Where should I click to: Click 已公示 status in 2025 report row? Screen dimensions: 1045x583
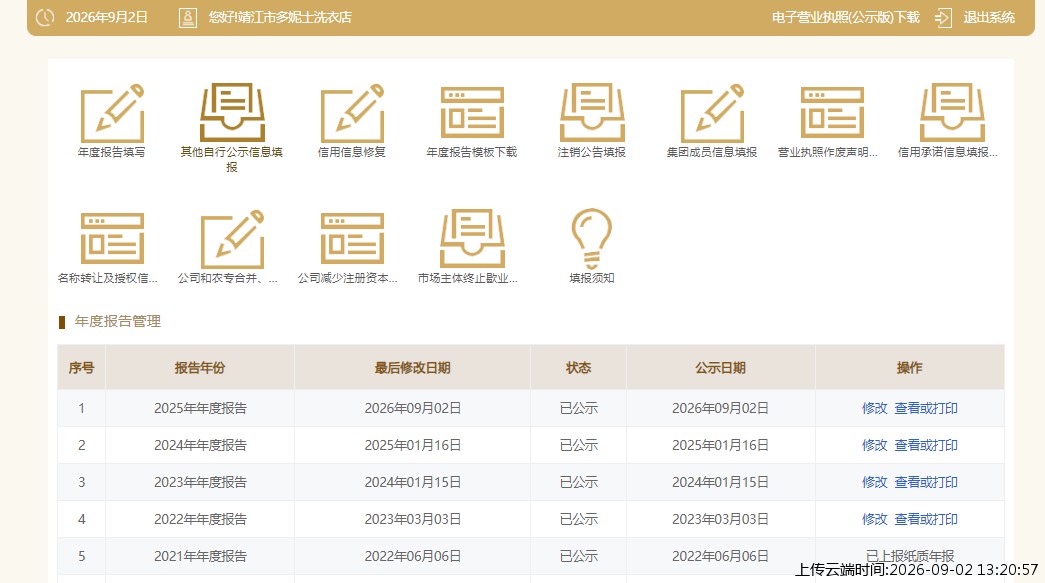pos(578,408)
